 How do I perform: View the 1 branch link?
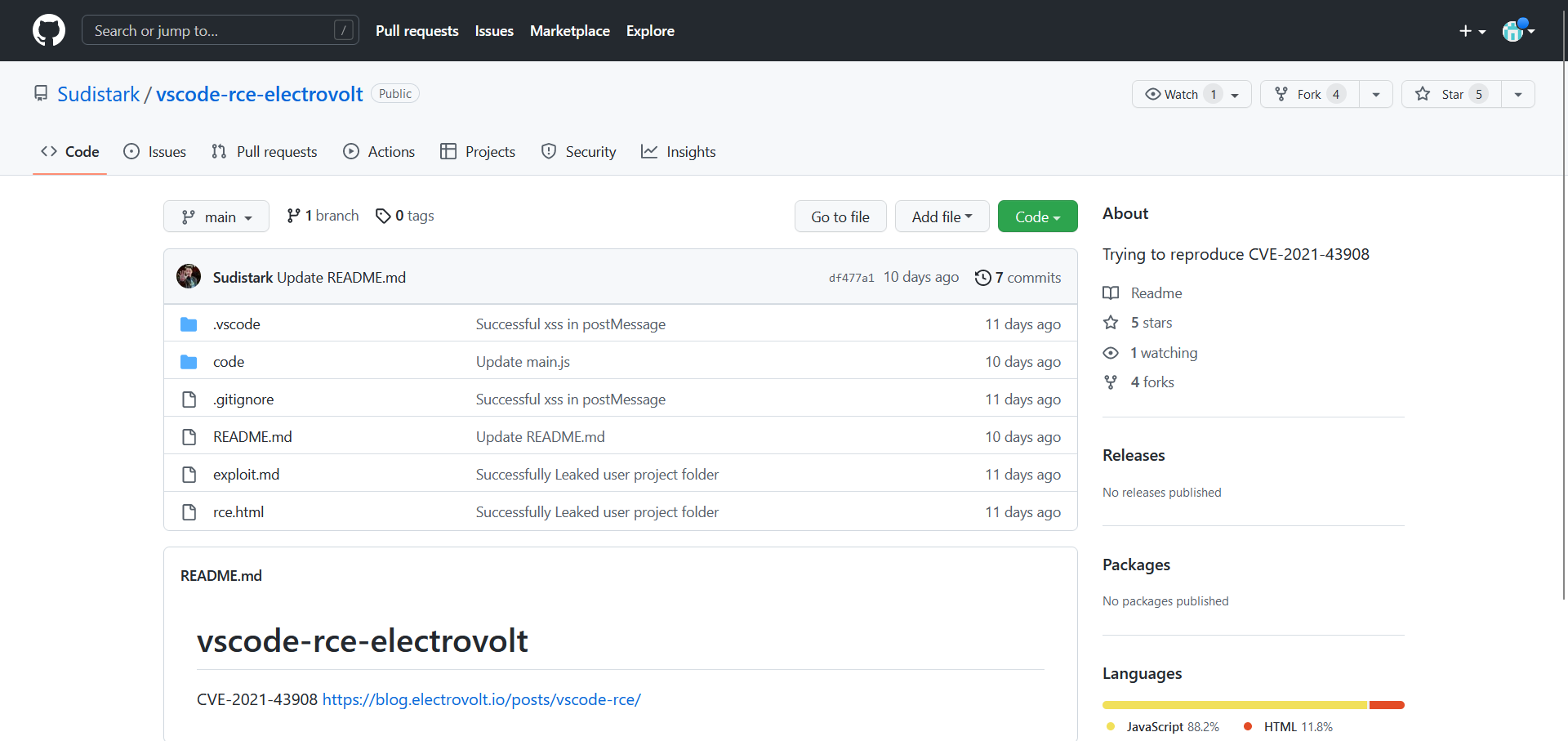point(323,216)
